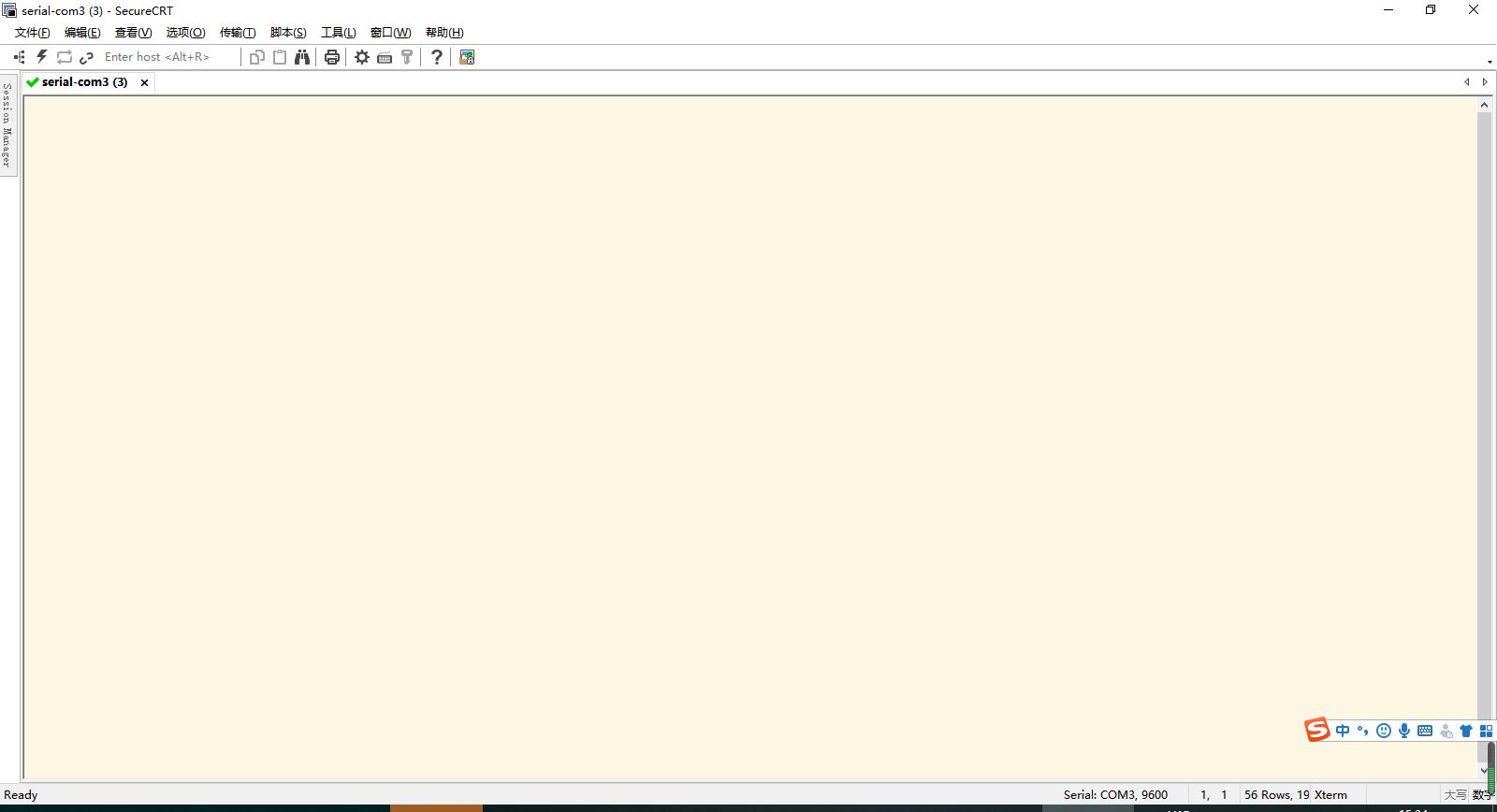Close the serial-com3 (3) tab
1497x812 pixels.
pos(144,82)
